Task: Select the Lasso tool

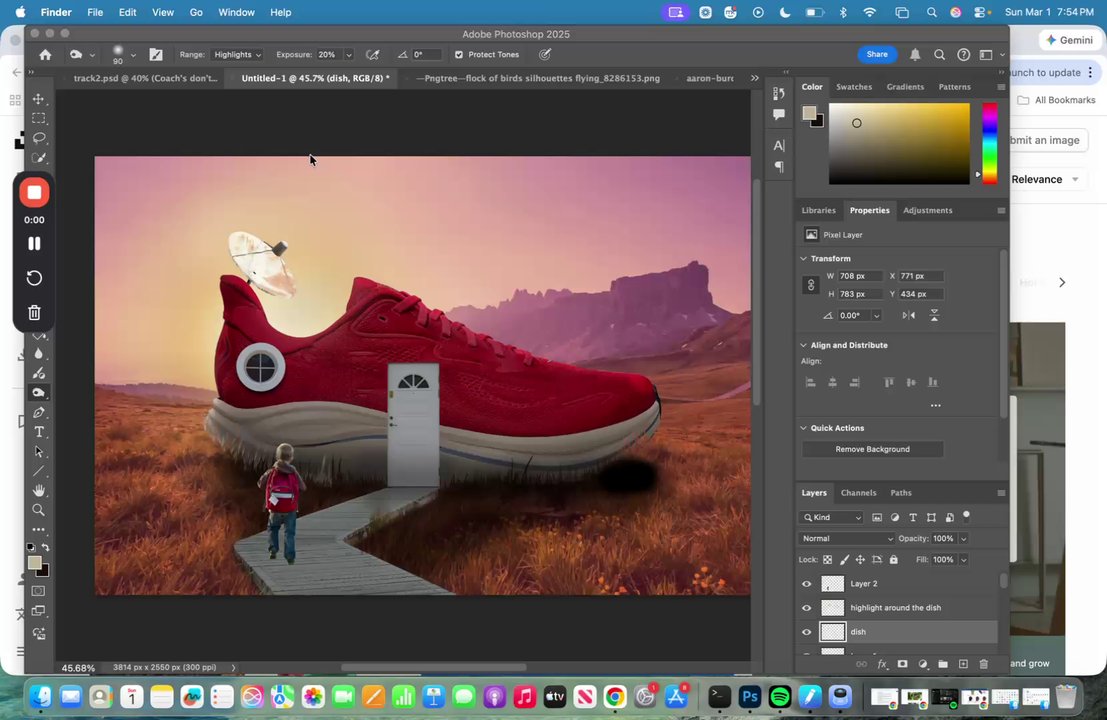Action: coord(39,138)
